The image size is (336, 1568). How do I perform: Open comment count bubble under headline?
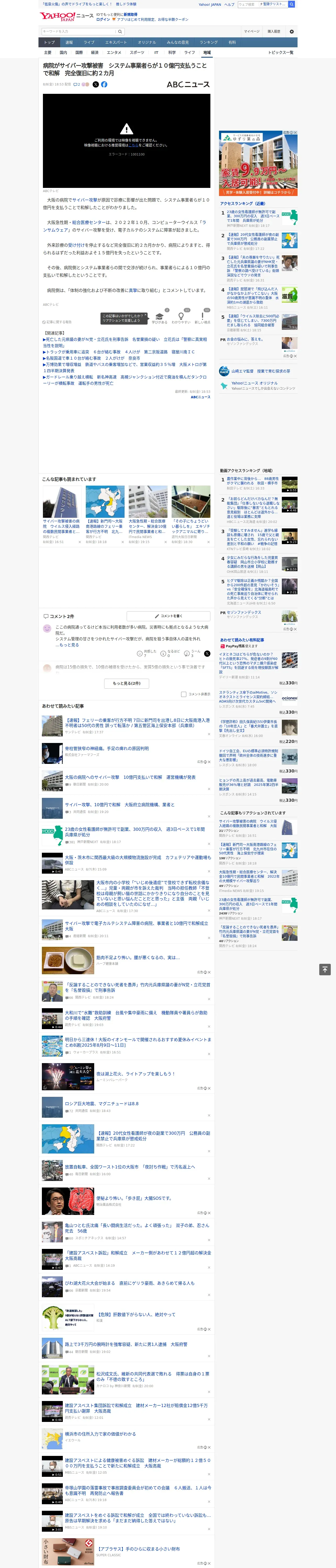(x=77, y=85)
